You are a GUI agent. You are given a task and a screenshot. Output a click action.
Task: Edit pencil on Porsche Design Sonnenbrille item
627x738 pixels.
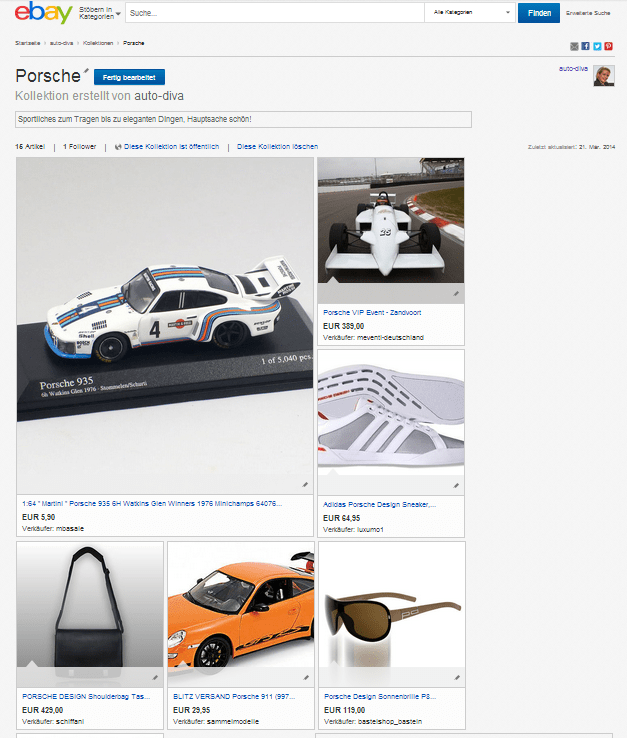pyautogui.click(x=457, y=677)
